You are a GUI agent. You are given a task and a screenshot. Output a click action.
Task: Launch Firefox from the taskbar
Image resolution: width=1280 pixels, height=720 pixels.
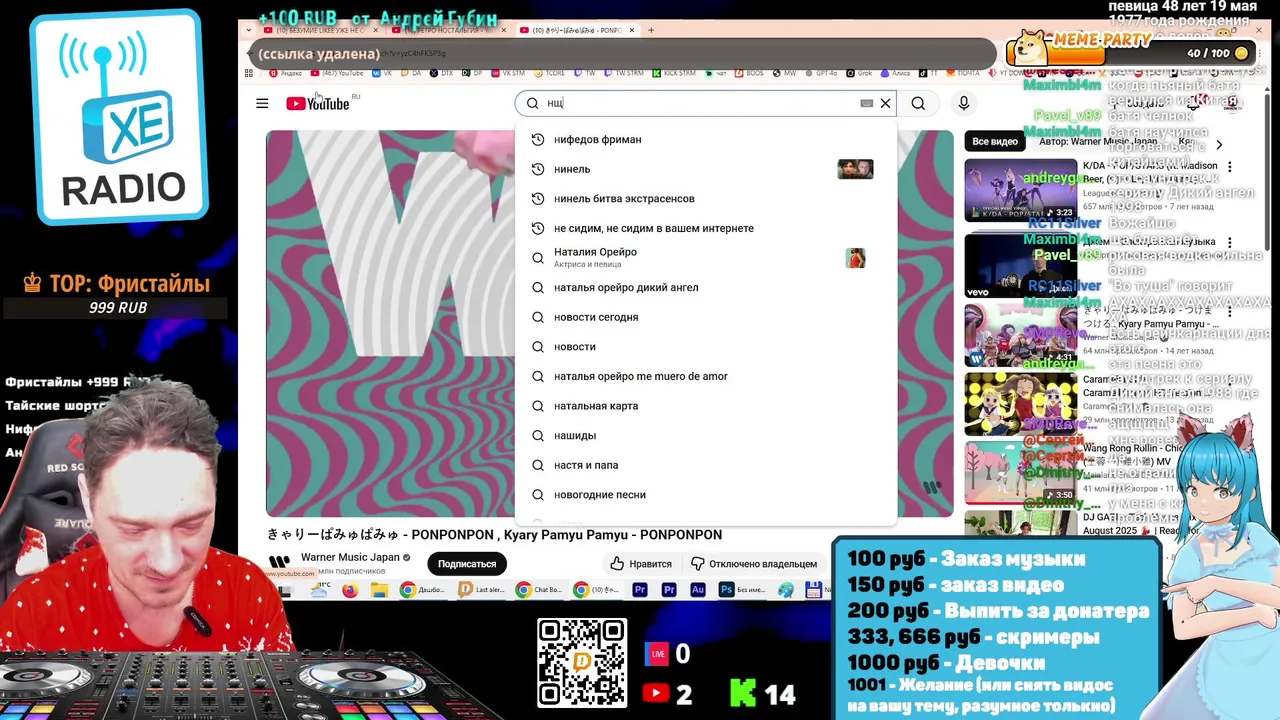tap(350, 590)
